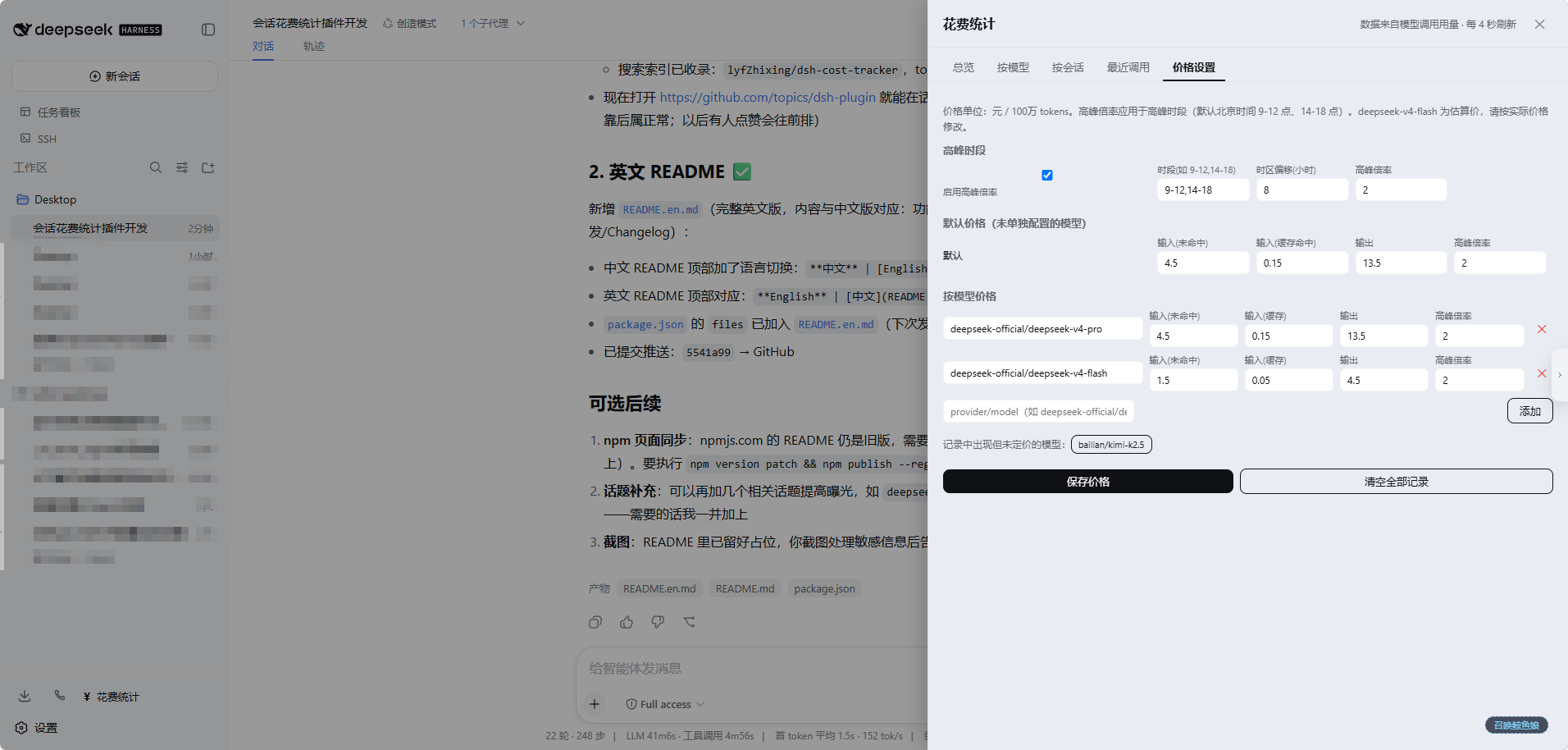The image size is (1568, 750).
Task: Expand the side handle chevron at panel edge
Action: 1560,375
